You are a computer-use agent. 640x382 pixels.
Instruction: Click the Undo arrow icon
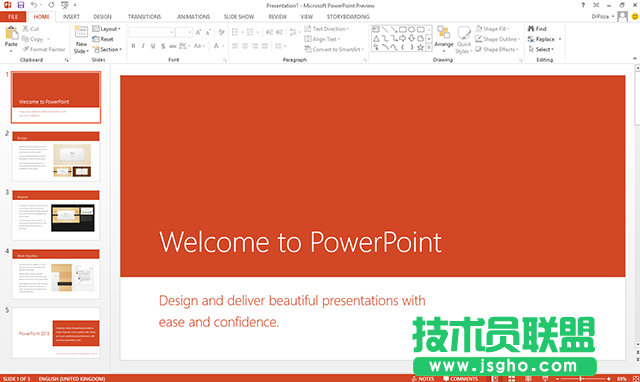pyautogui.click(x=34, y=5)
